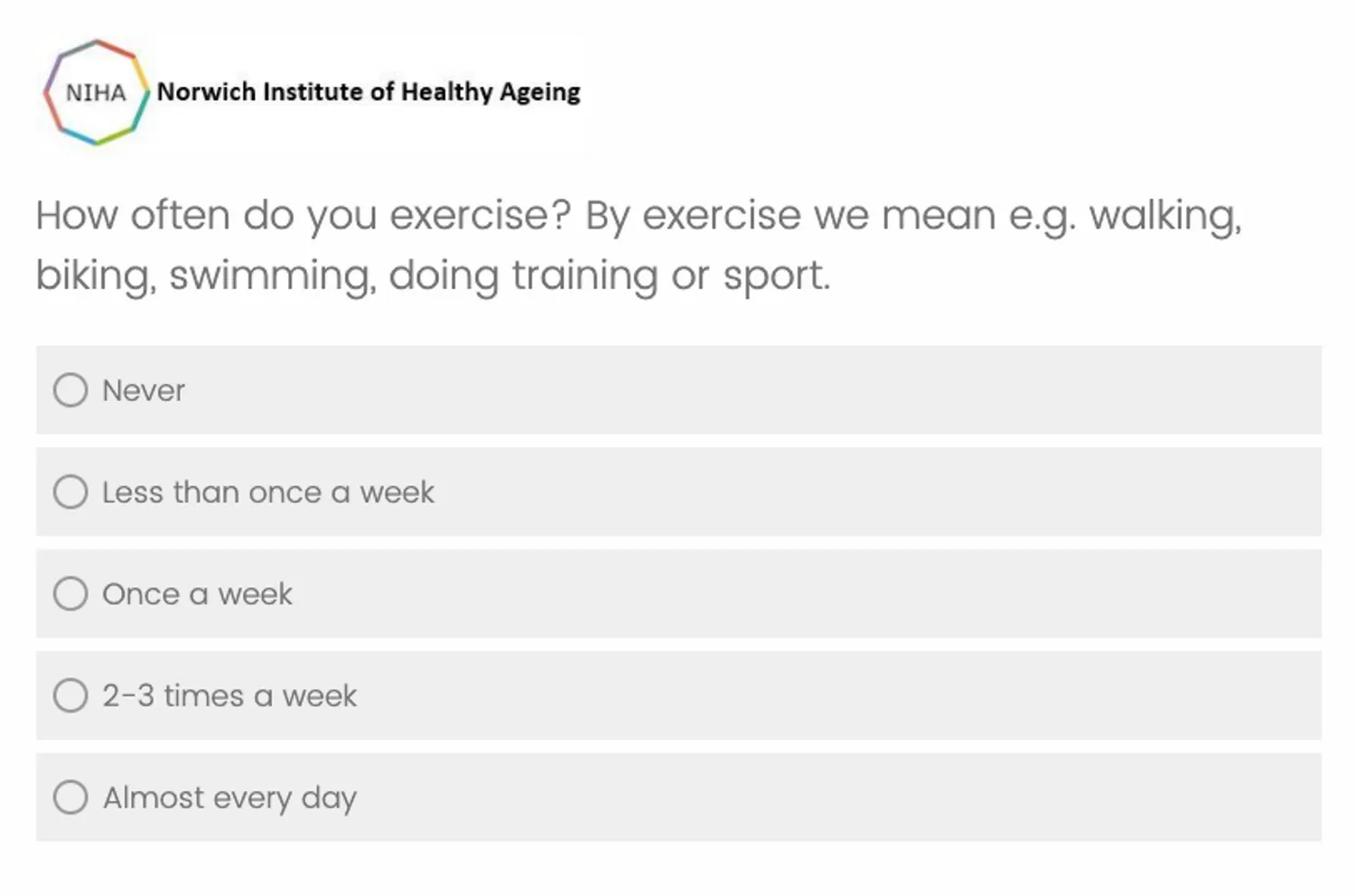Click the "Once a week" label text

coord(198,594)
